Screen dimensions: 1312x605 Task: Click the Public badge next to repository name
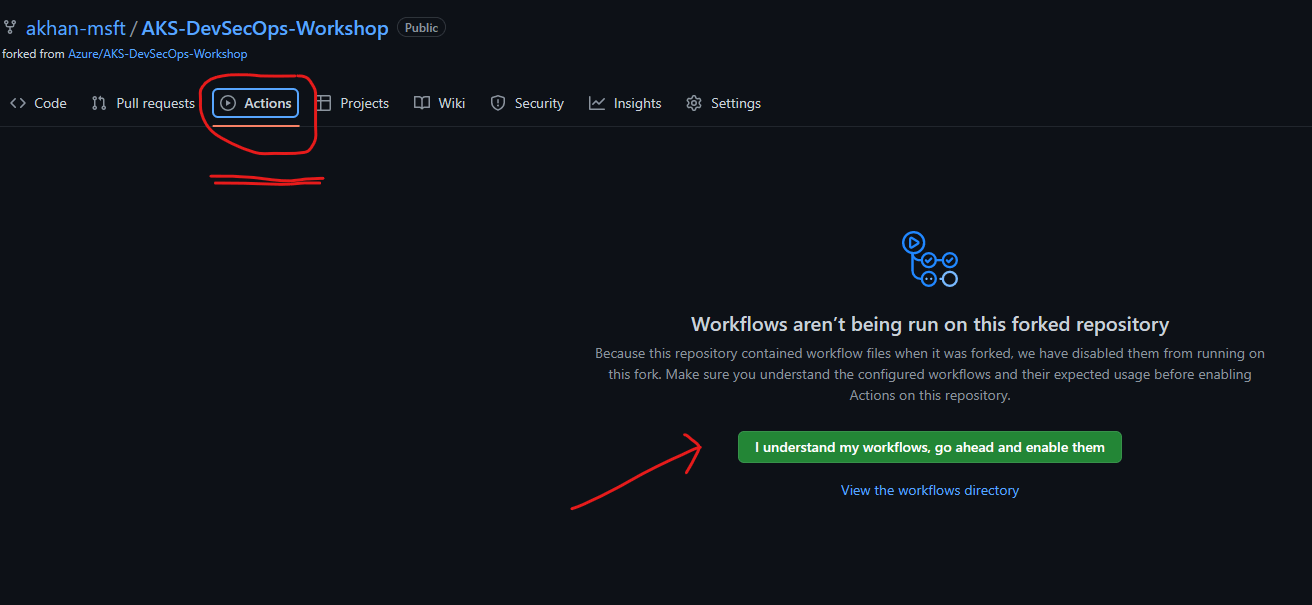click(420, 27)
